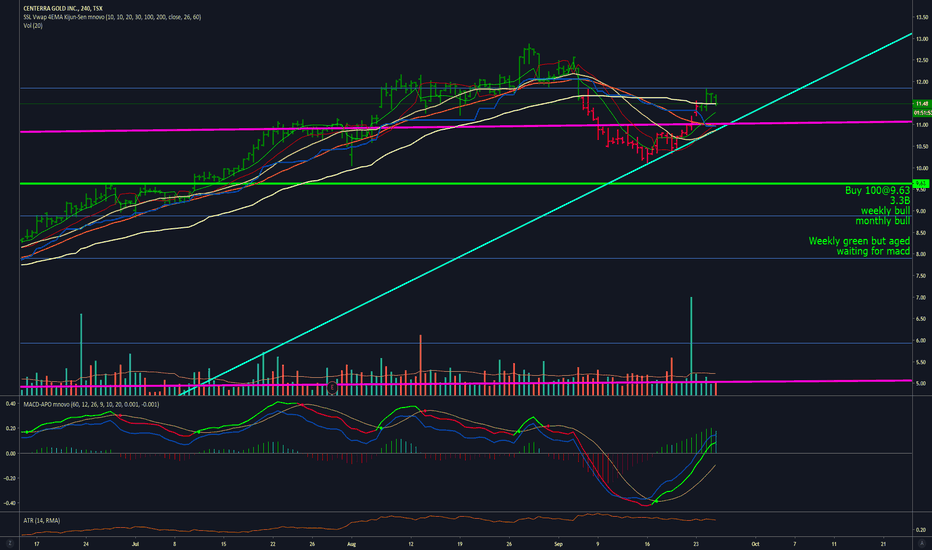Screen dimensions: 932x550
Task: Click the tallest teal volume bar near Sep 23
Action: tap(691, 346)
